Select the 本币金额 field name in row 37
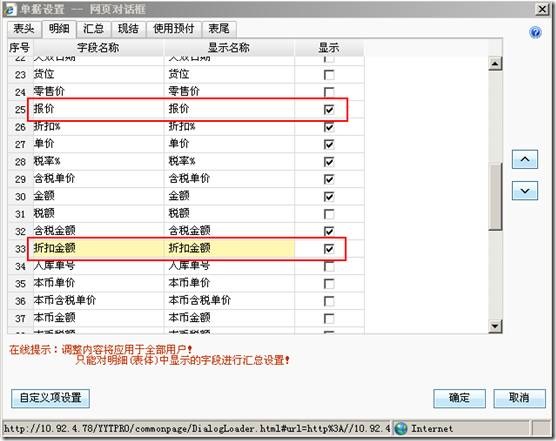 [x=98, y=318]
